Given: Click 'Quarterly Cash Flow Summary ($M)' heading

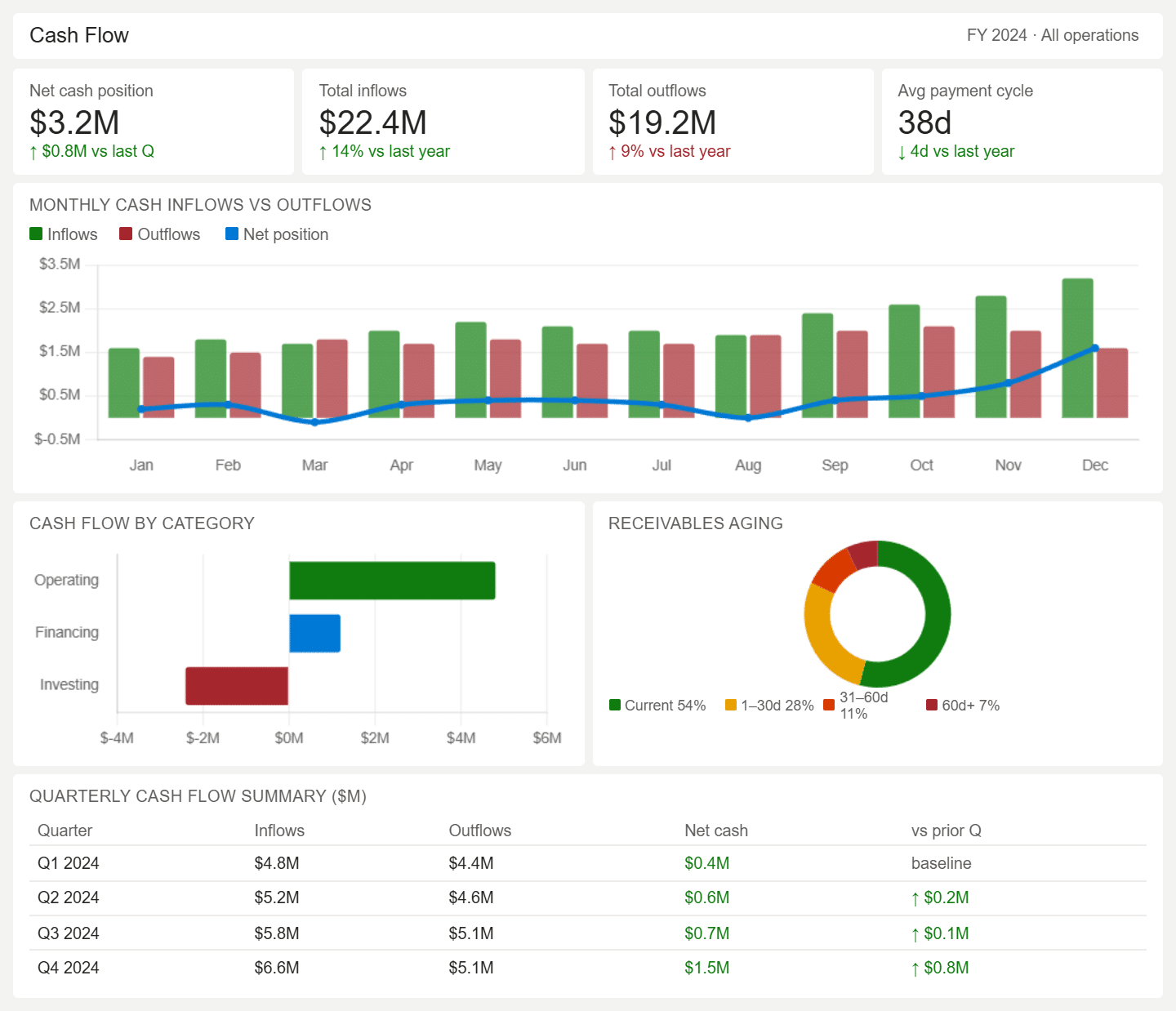Looking at the screenshot, I should [x=198, y=796].
